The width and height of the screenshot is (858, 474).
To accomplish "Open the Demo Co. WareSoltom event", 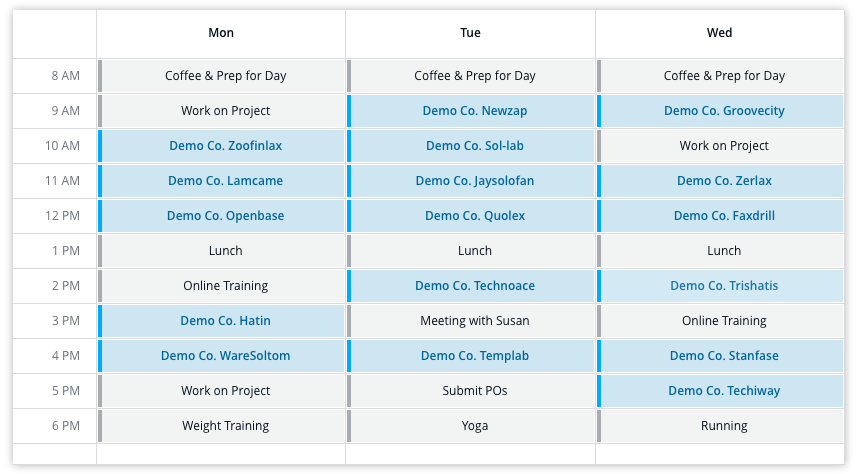I will (x=225, y=356).
